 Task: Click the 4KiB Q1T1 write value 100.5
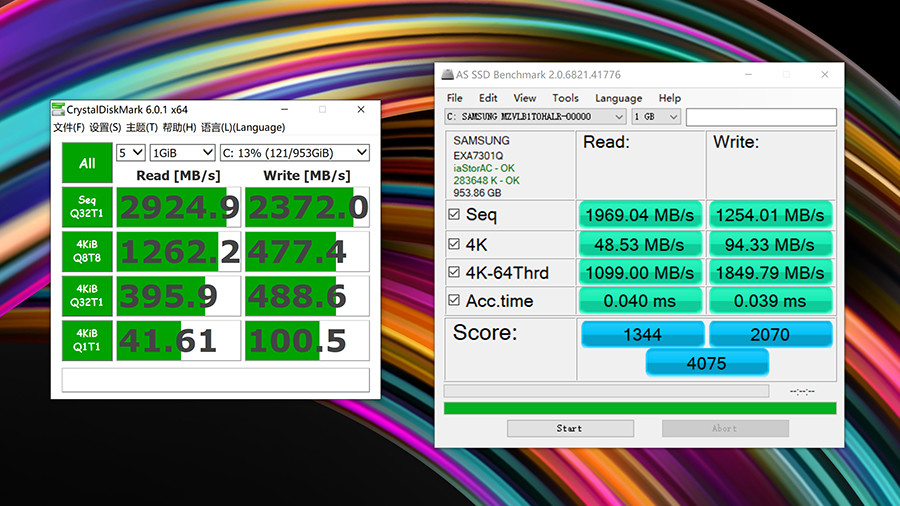click(x=307, y=341)
